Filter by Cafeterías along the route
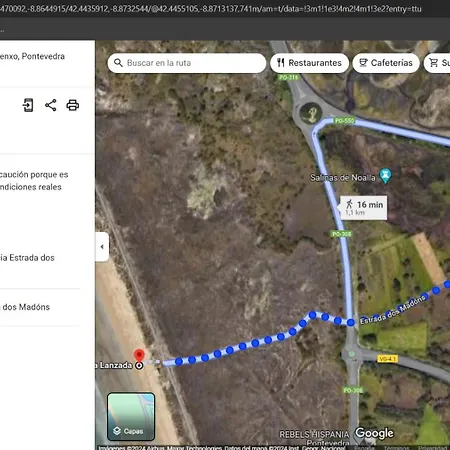 point(386,63)
